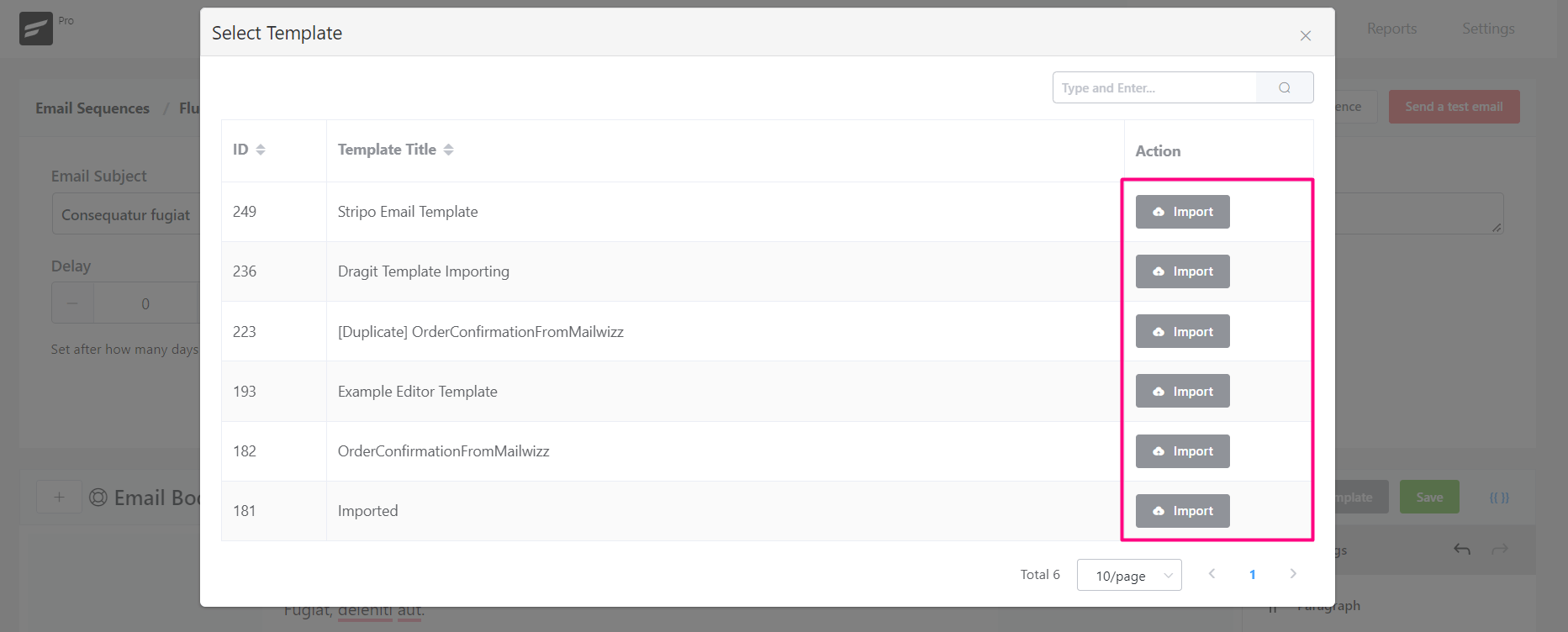Click the redo arrow icon
The height and width of the screenshot is (632, 1568).
point(1499,550)
